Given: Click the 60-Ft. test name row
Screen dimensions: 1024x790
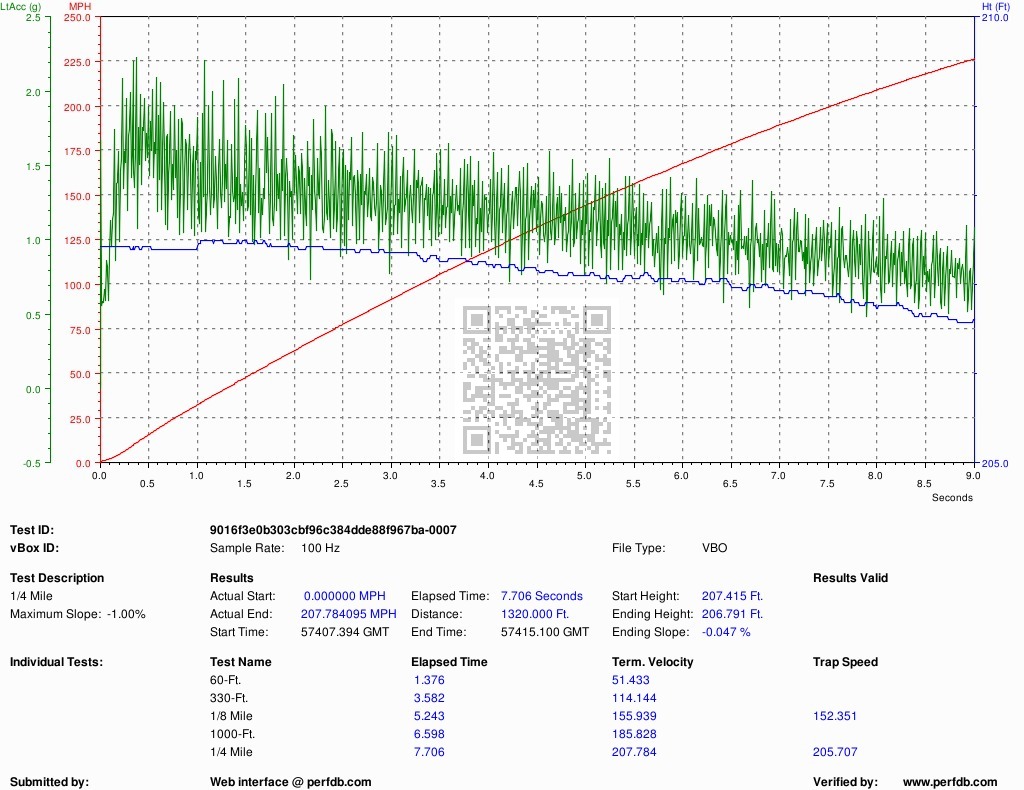Looking at the screenshot, I should (227, 680).
